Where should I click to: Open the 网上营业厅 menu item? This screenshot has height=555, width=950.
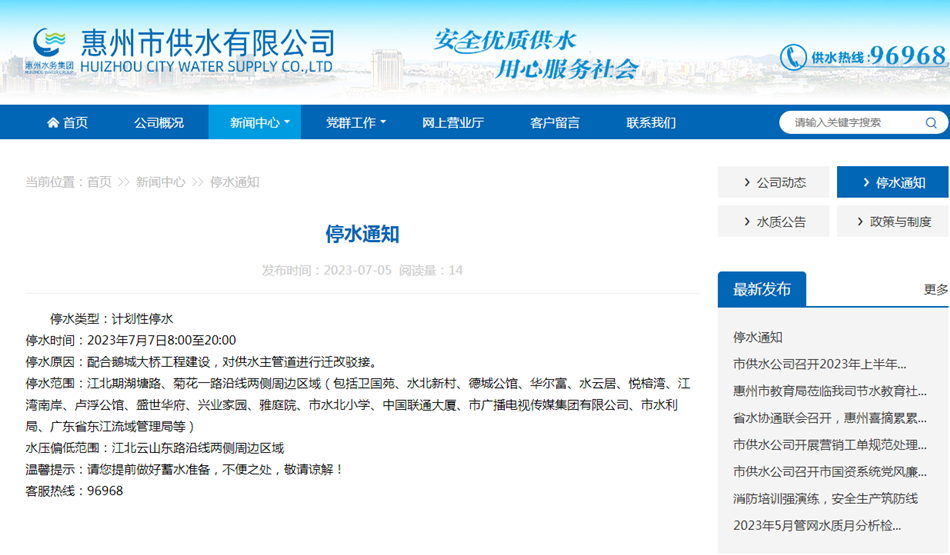453,123
